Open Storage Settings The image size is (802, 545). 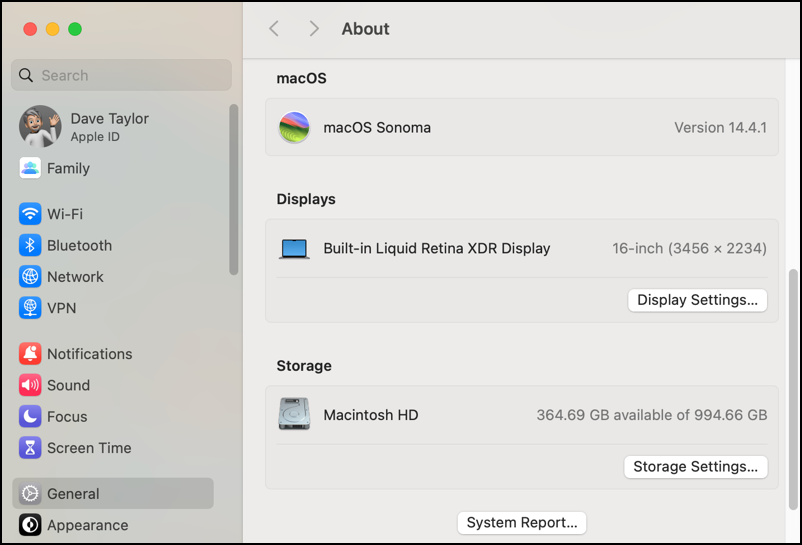[x=696, y=466]
